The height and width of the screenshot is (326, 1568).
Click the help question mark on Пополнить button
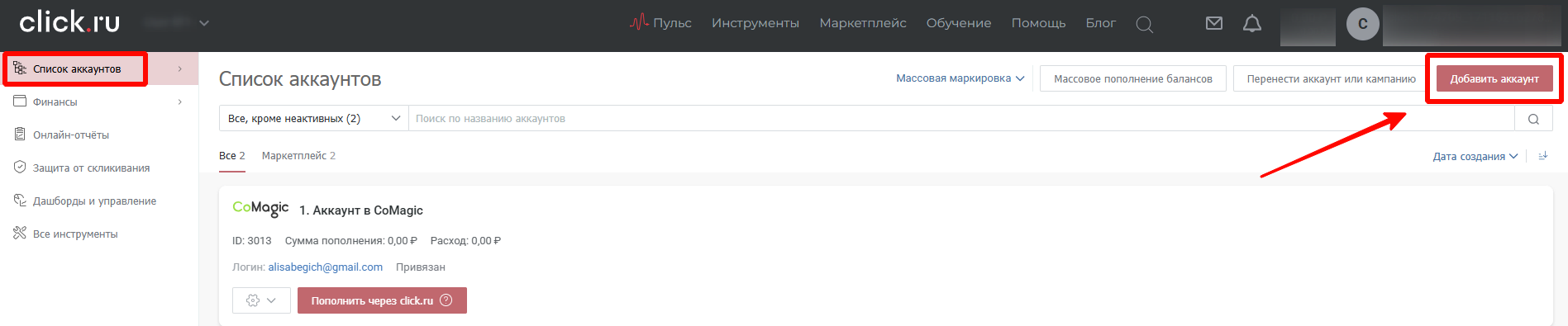[446, 300]
